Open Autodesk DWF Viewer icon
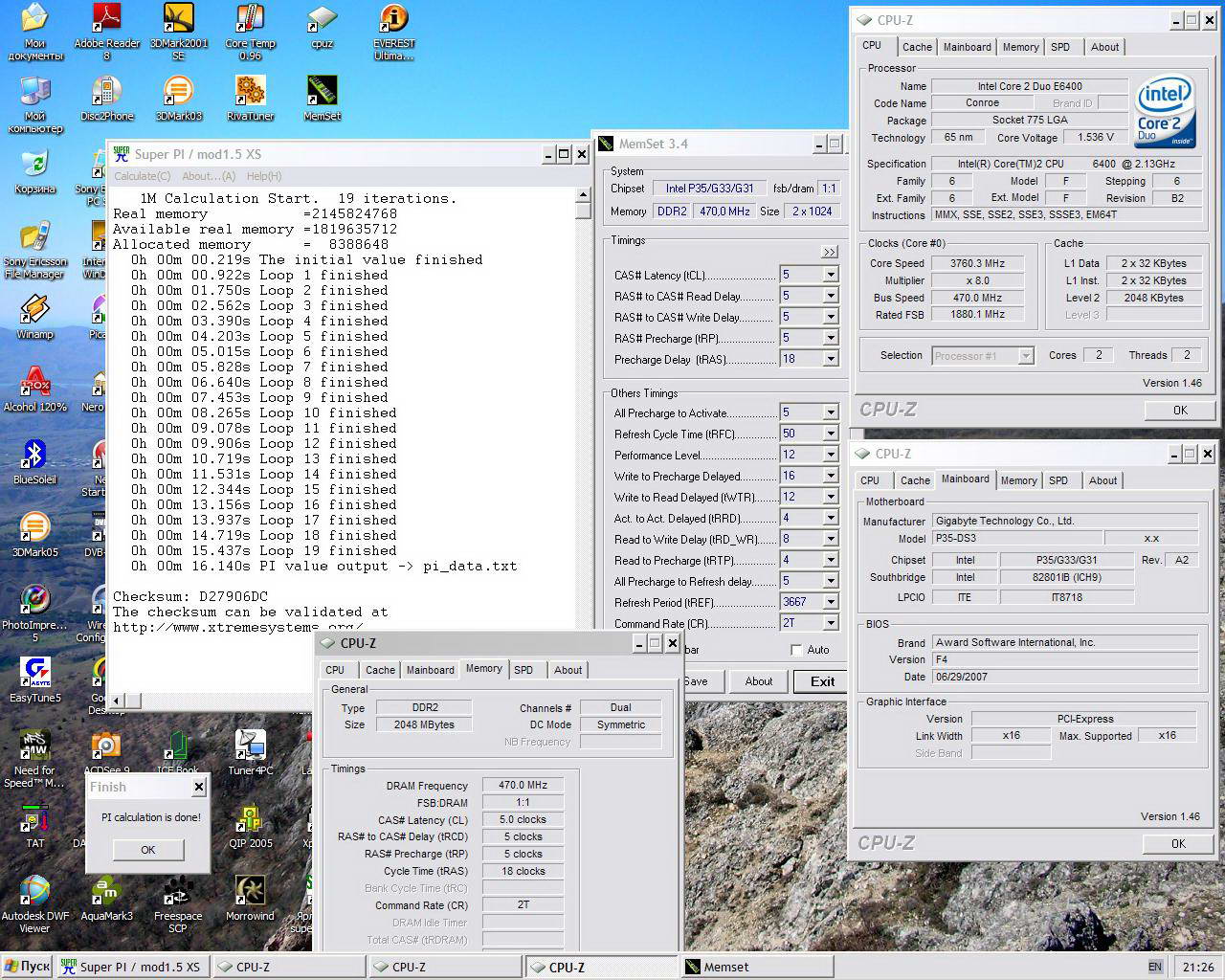1225x980 pixels. click(34, 904)
